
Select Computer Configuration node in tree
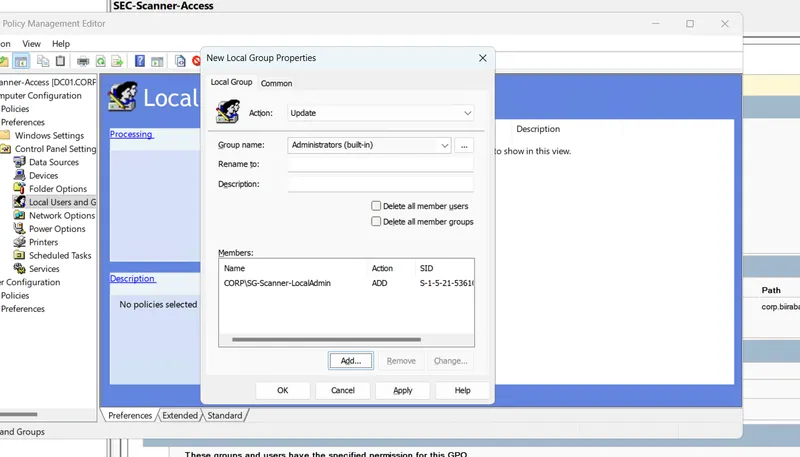tap(41, 95)
